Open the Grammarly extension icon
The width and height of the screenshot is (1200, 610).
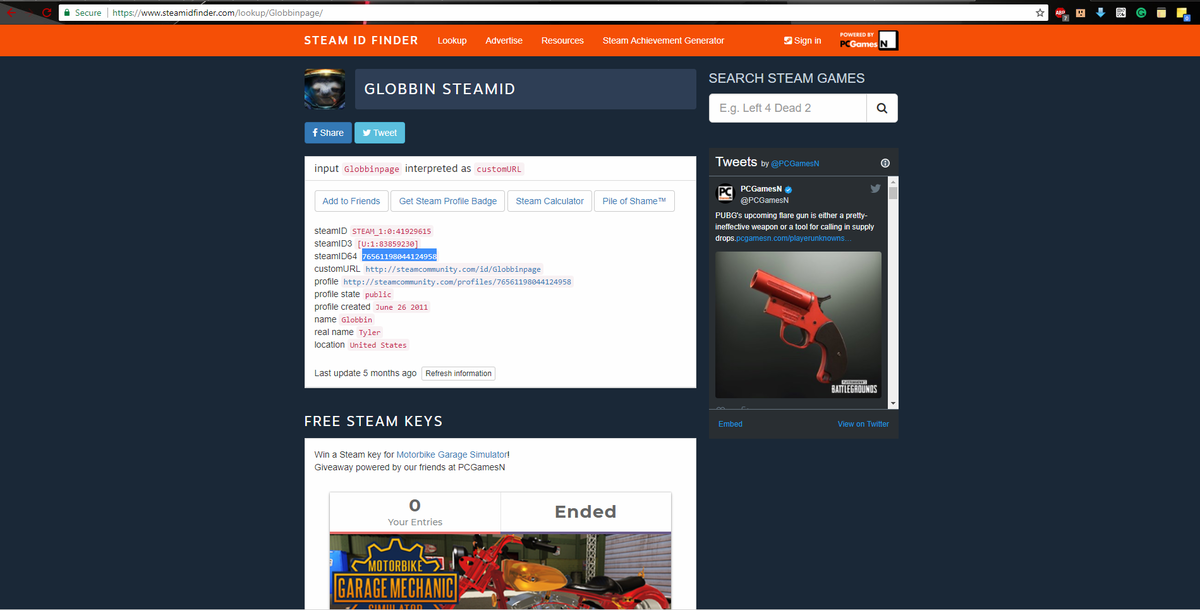[1143, 13]
